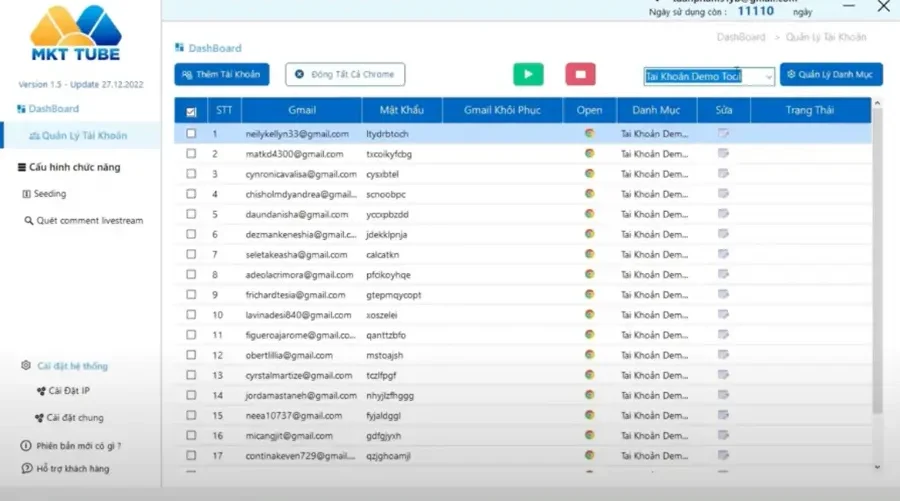Open Cài đặt hệ thống section
900x501 pixels.
point(65,366)
